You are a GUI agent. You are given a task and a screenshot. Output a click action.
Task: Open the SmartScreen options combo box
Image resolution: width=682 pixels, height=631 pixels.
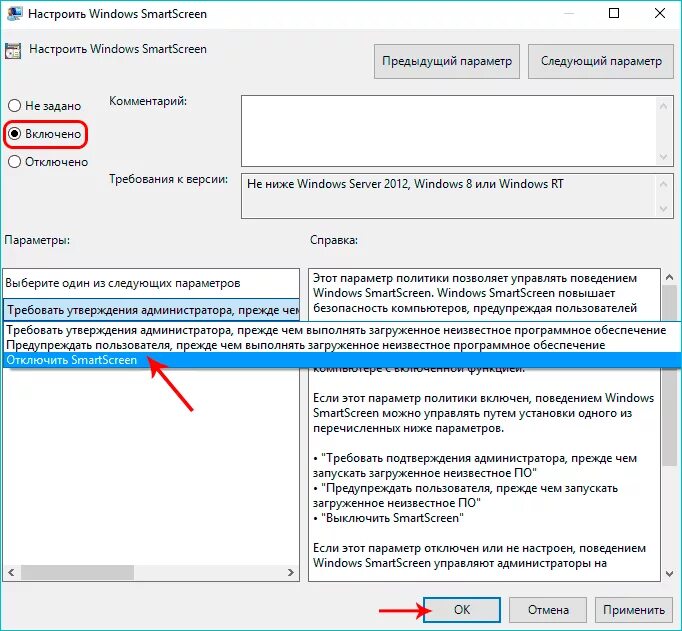(x=151, y=310)
